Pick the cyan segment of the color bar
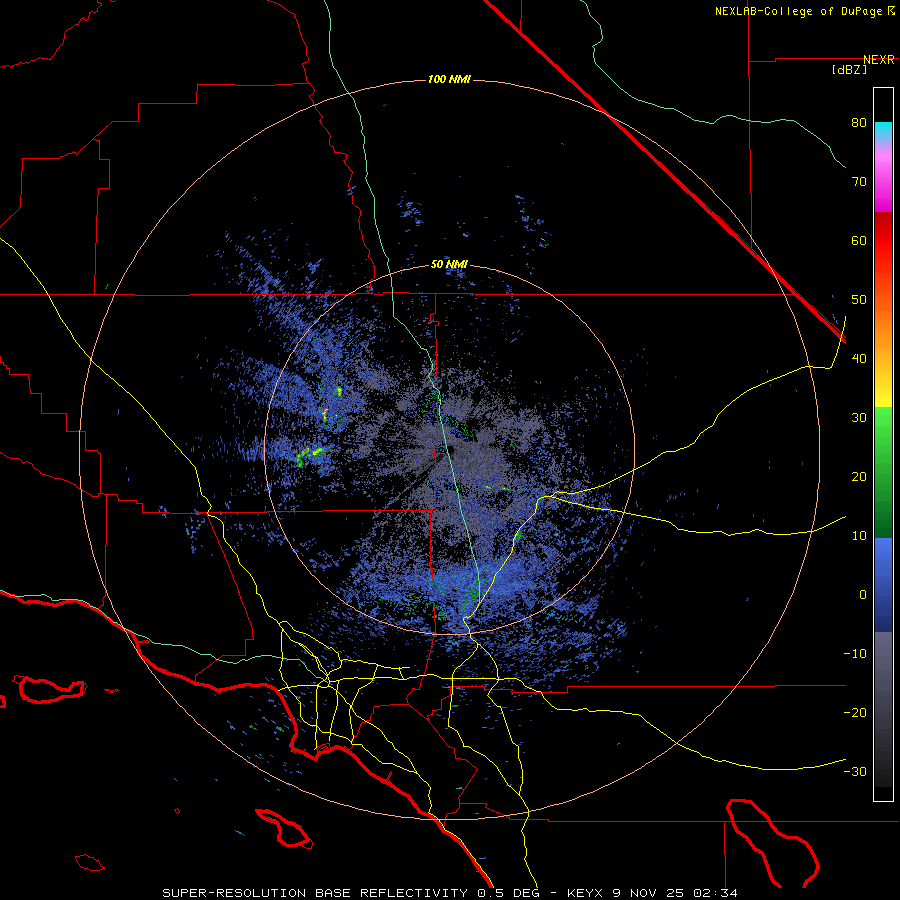 (883, 131)
